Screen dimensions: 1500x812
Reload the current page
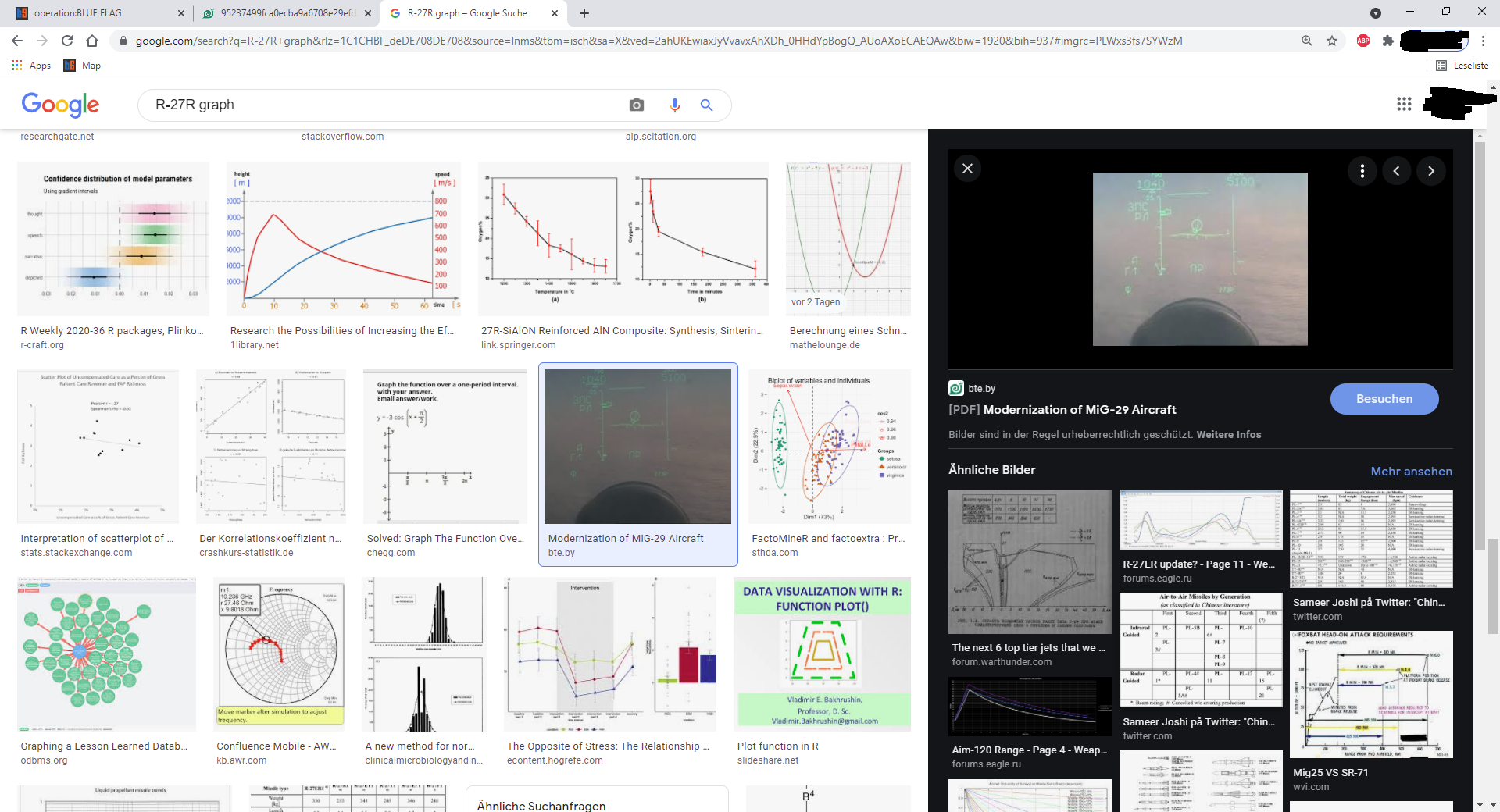[67, 41]
